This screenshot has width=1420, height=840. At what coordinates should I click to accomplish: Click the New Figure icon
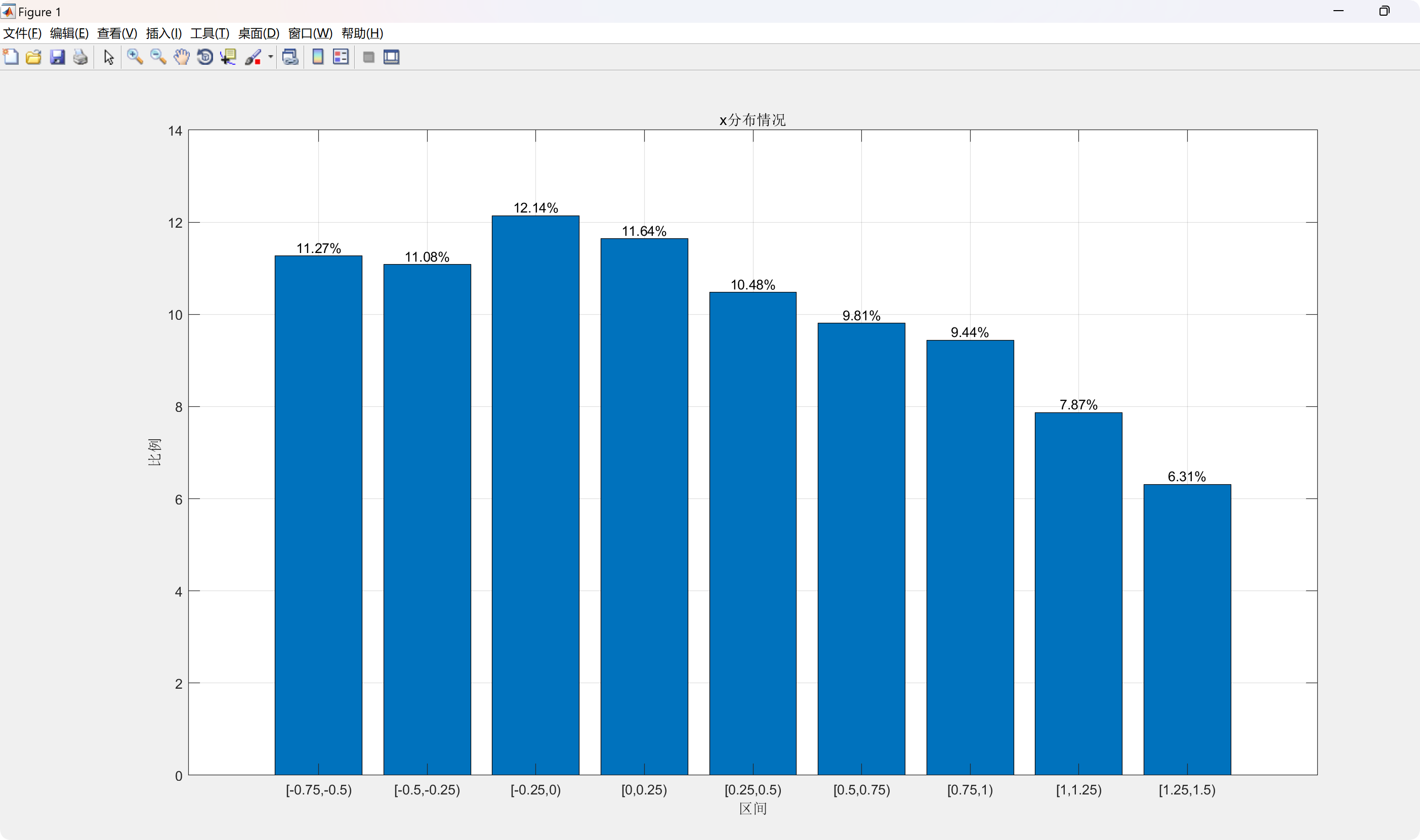[11, 57]
